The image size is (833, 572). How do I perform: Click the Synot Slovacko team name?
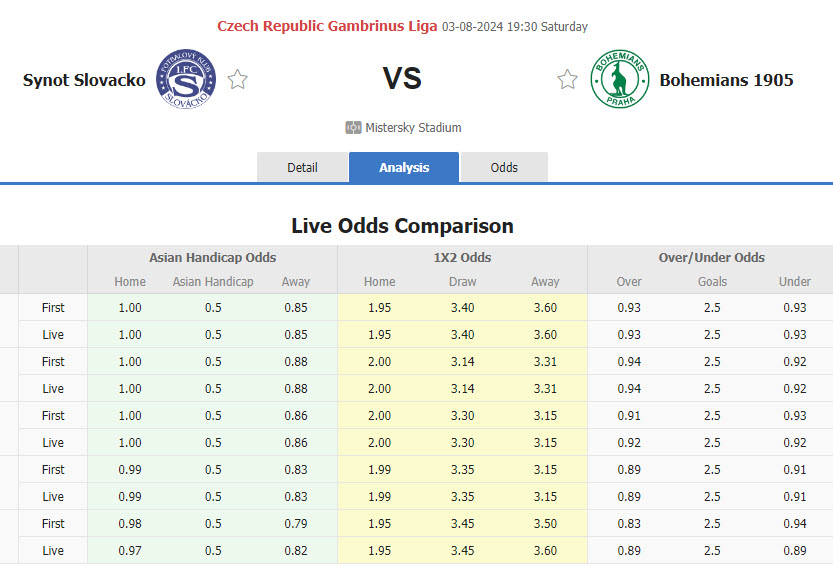pyautogui.click(x=84, y=80)
